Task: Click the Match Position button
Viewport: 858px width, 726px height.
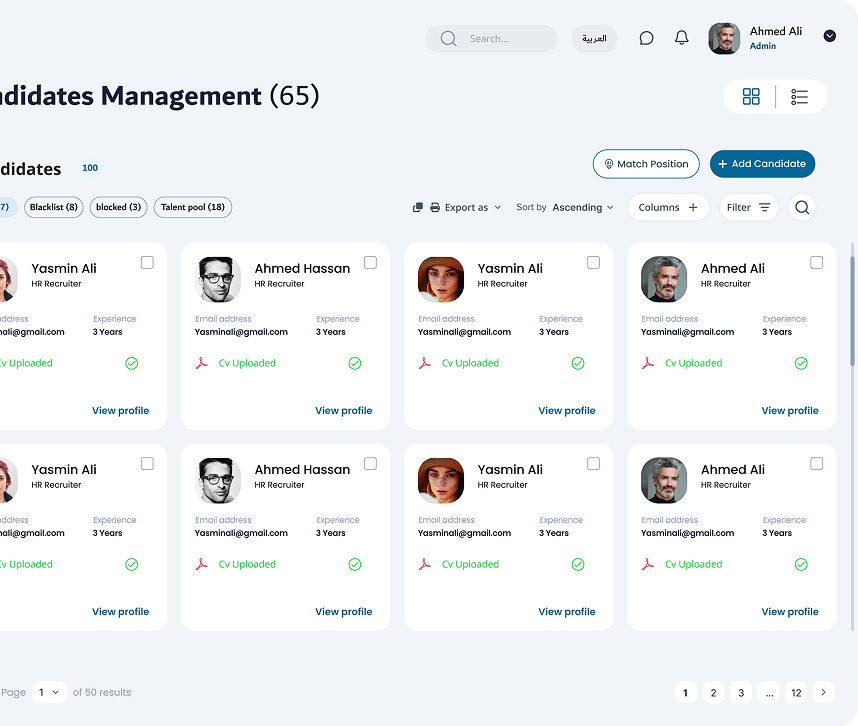Action: pos(646,164)
